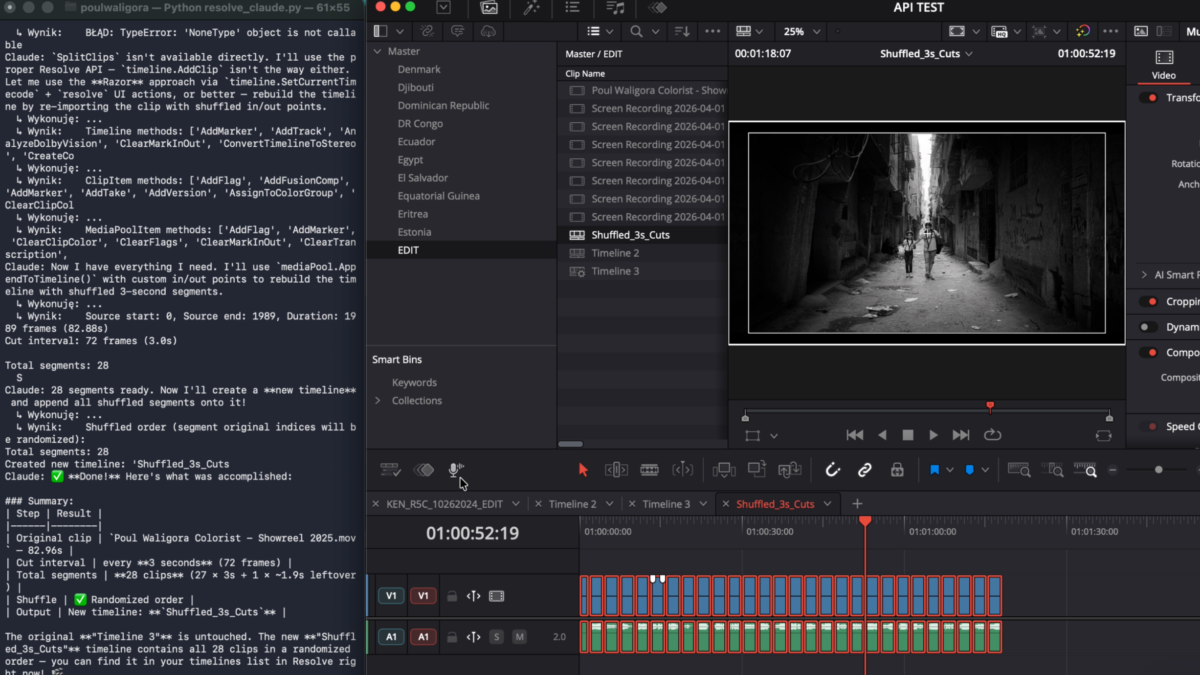Screen dimensions: 1200x675
Task: Select the Trim Edit mode tool
Action: coord(615,469)
